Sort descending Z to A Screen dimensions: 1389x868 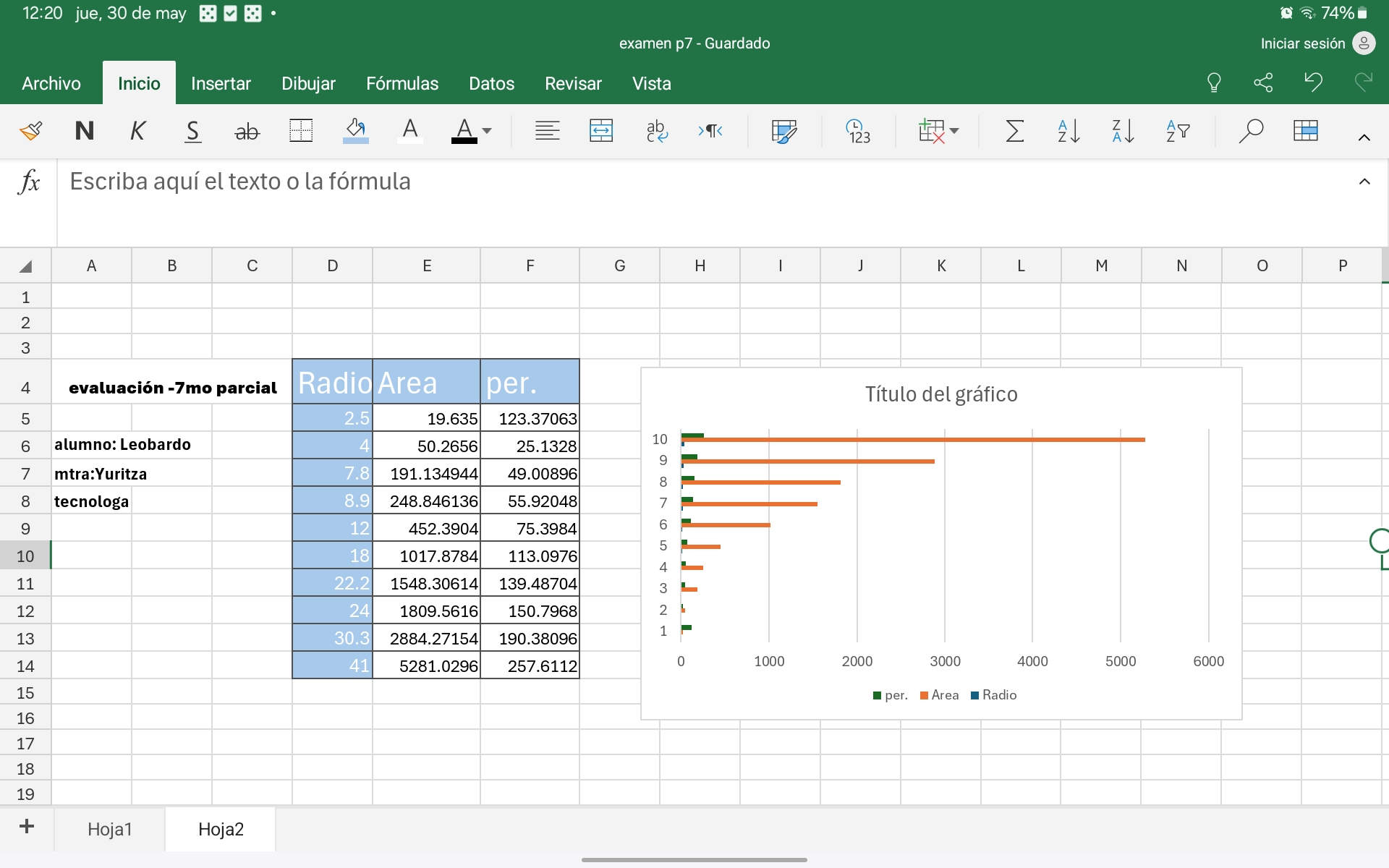1123,131
